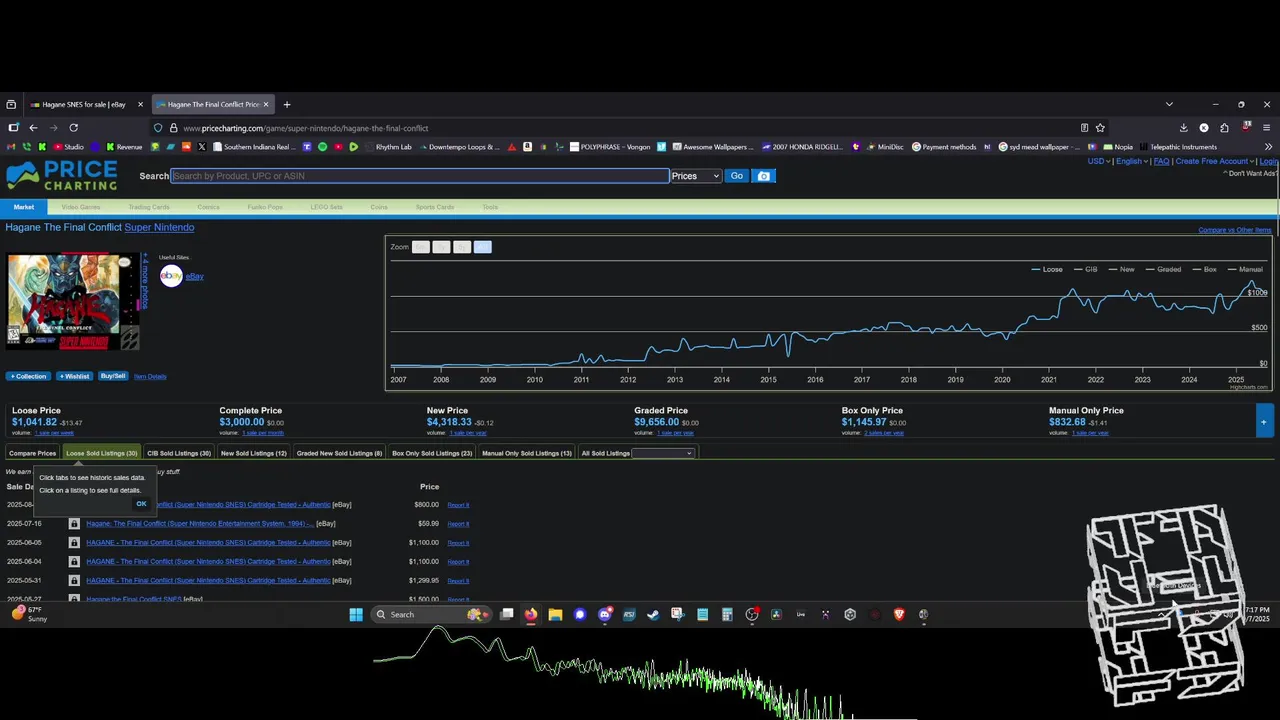
Task: Open the English language dropdown
Action: click(1132, 161)
